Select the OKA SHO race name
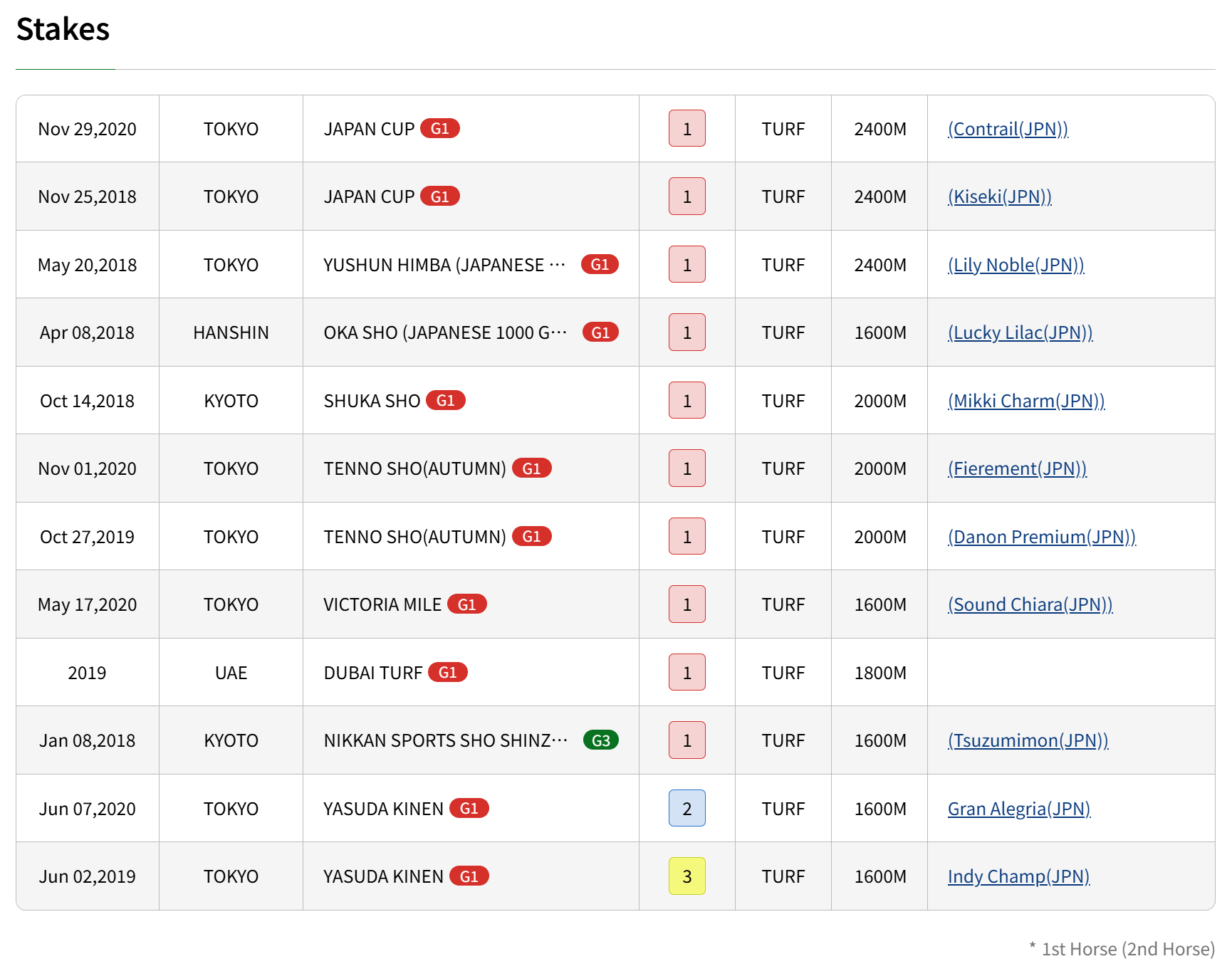Viewport: 1232px width, 976px height. pyautogui.click(x=445, y=332)
